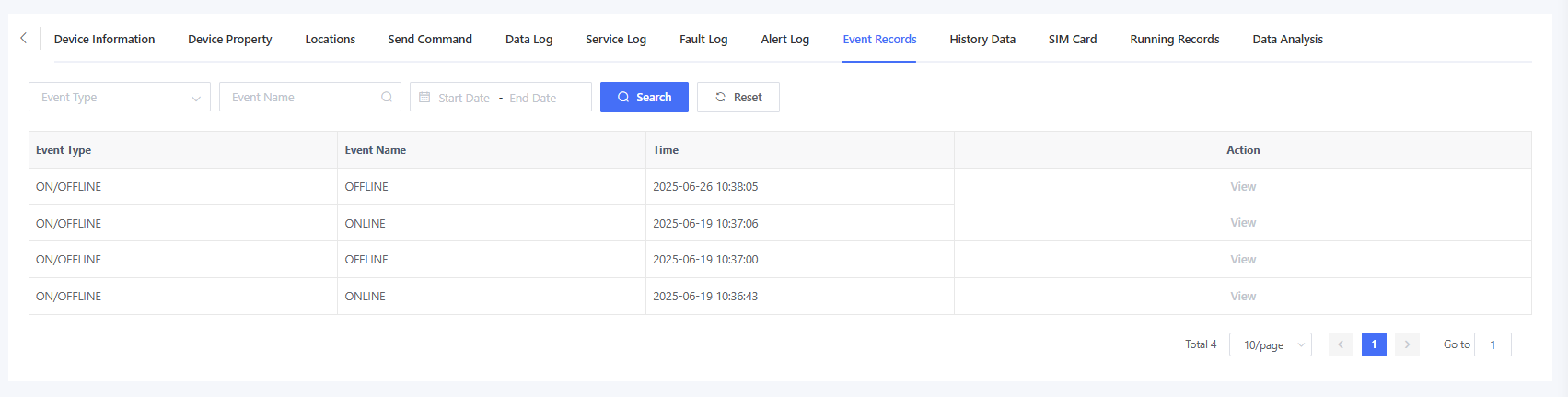
Task: Select the Alert Log tab
Action: (x=784, y=39)
